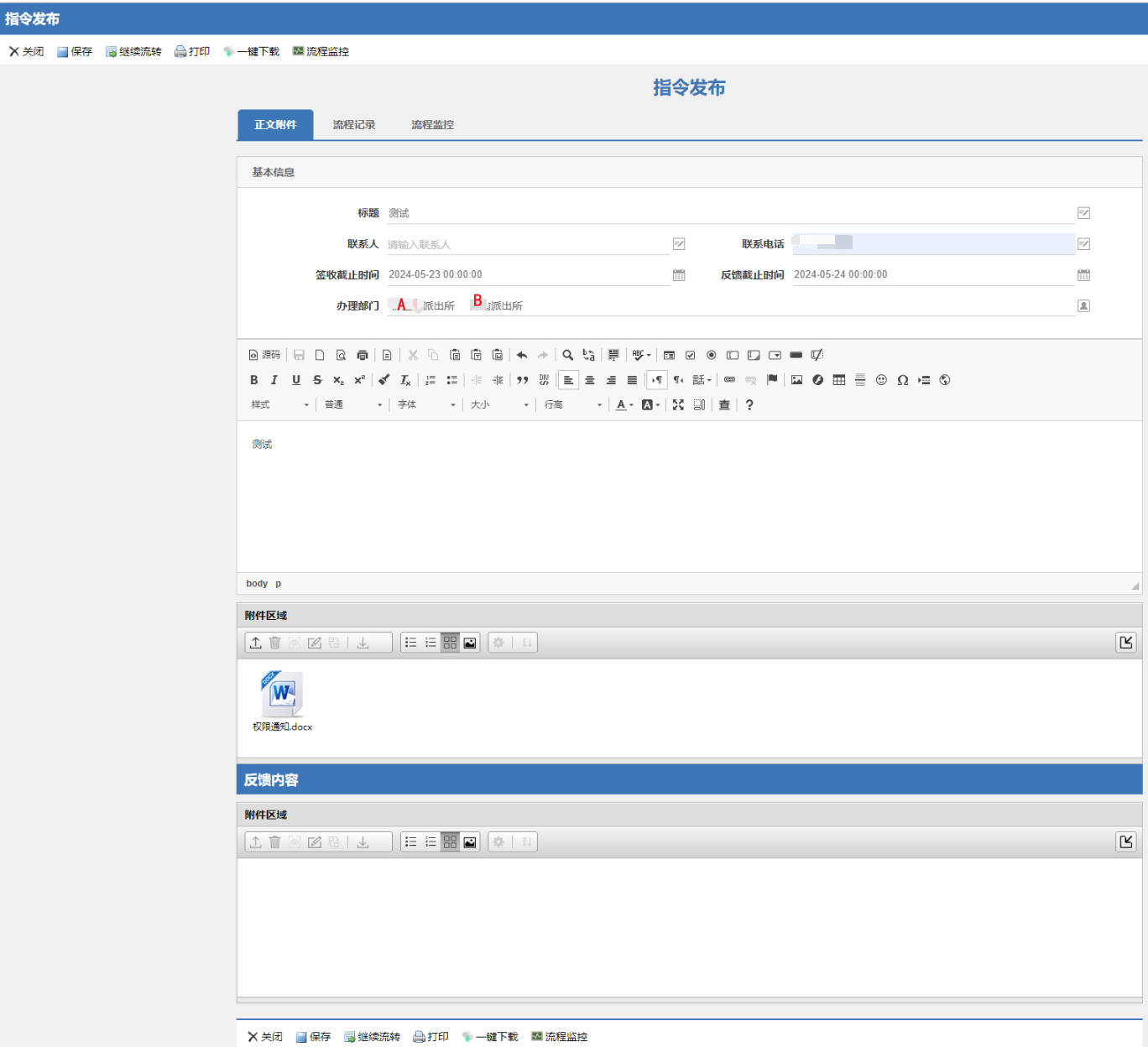Image resolution: width=1148 pixels, height=1047 pixels.
Task: Click 保存 in the bottom toolbar
Action: pyautogui.click(x=313, y=1037)
